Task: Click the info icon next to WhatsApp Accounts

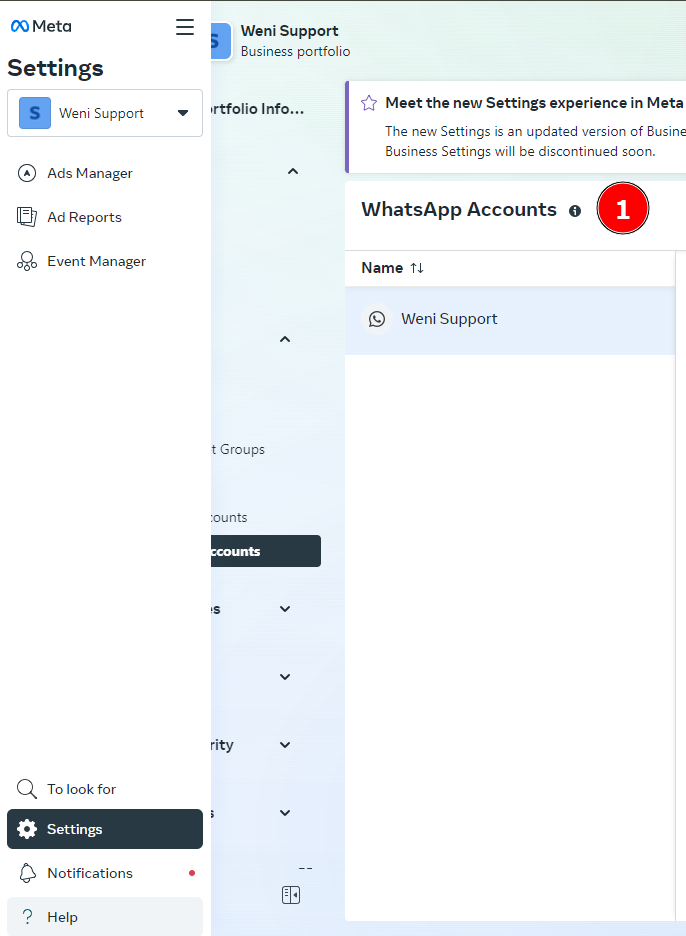Action: tap(575, 211)
